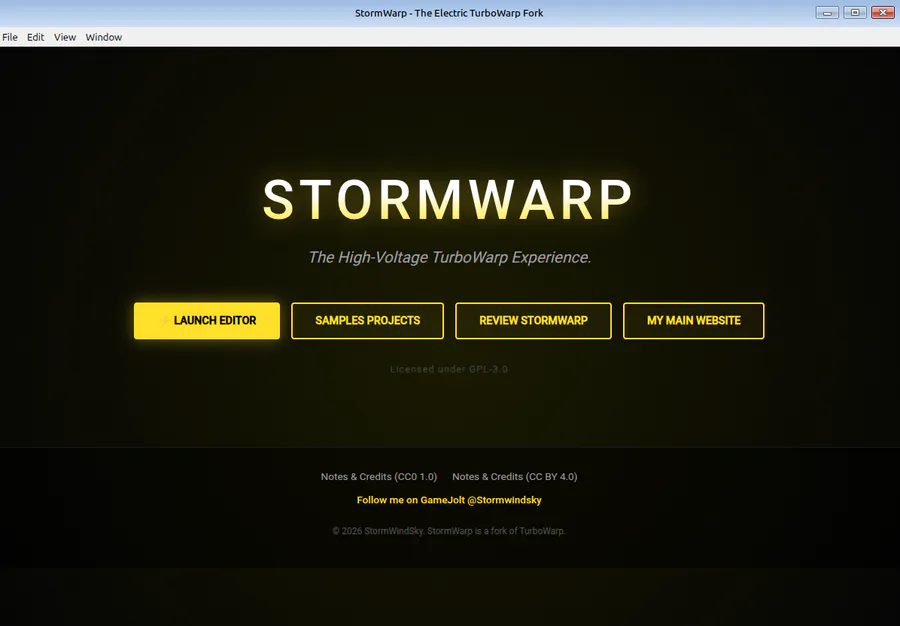Open Notes & Credits (CC BY 4.0) link

[514, 477]
